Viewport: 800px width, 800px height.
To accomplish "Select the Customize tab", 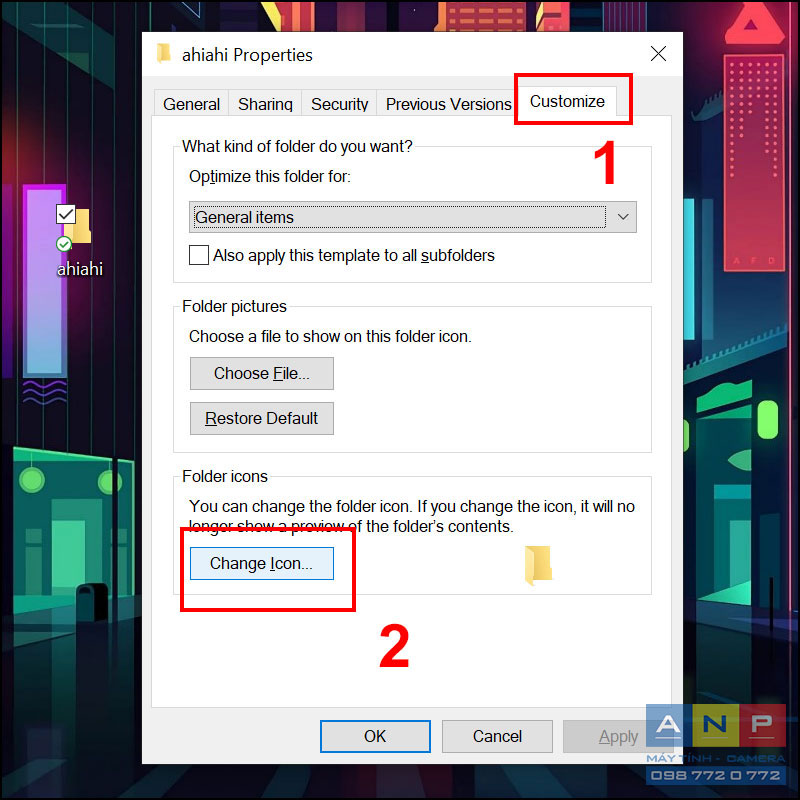I will 567,101.
